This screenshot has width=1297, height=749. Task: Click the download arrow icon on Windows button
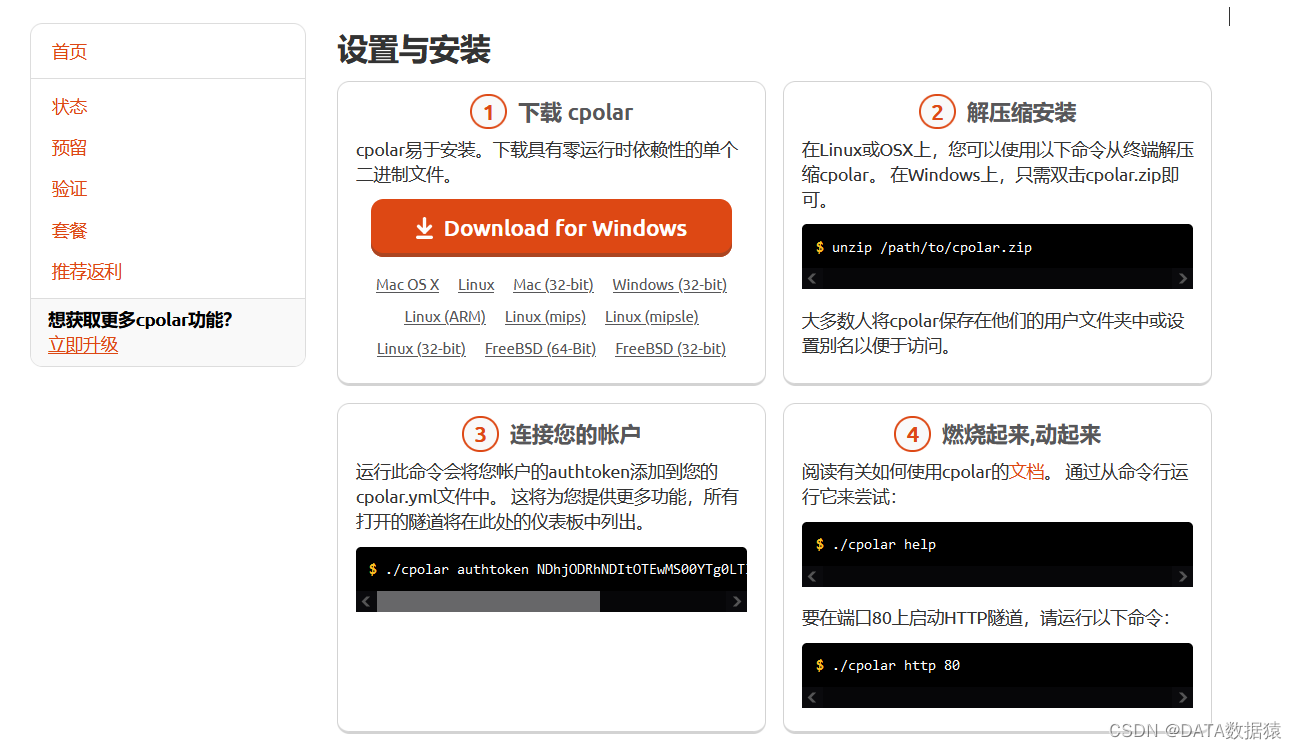[x=424, y=229]
